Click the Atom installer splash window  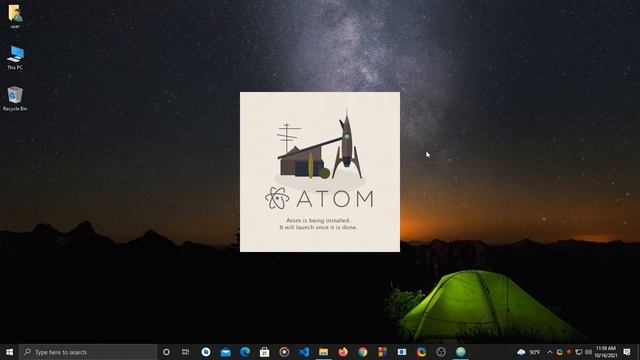[320, 172]
